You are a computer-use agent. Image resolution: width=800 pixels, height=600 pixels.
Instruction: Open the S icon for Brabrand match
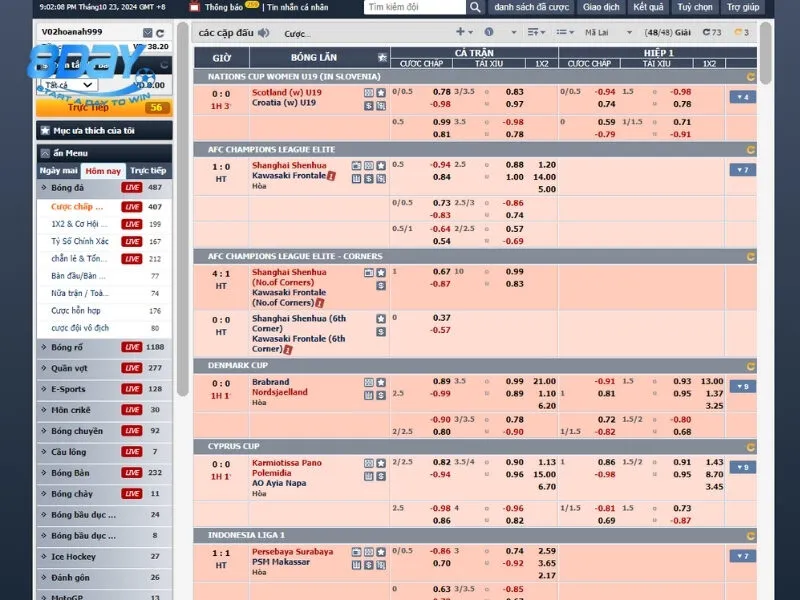click(381, 395)
